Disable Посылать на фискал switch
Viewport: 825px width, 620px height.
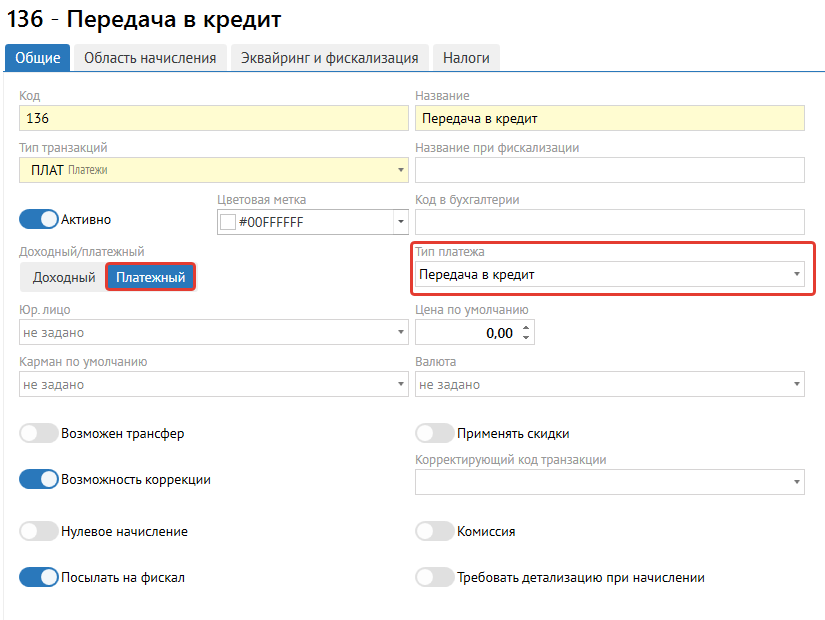click(39, 577)
